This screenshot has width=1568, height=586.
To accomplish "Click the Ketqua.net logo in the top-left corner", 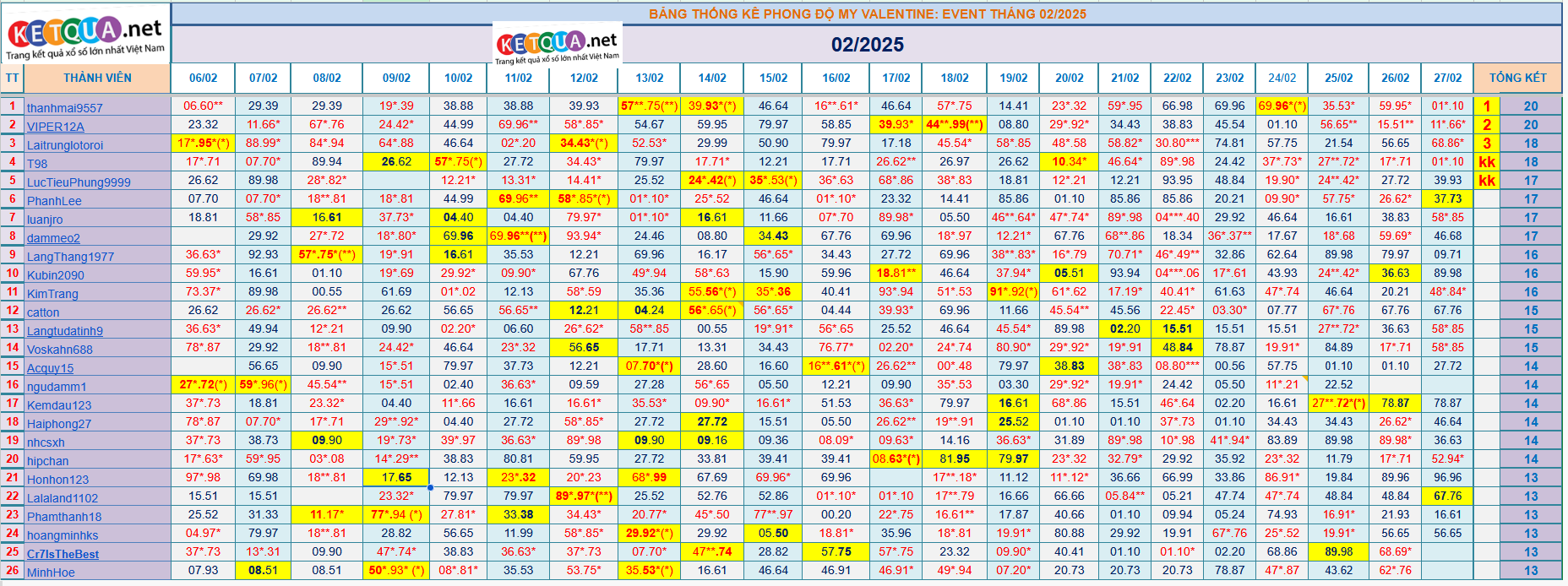I will click(x=85, y=35).
